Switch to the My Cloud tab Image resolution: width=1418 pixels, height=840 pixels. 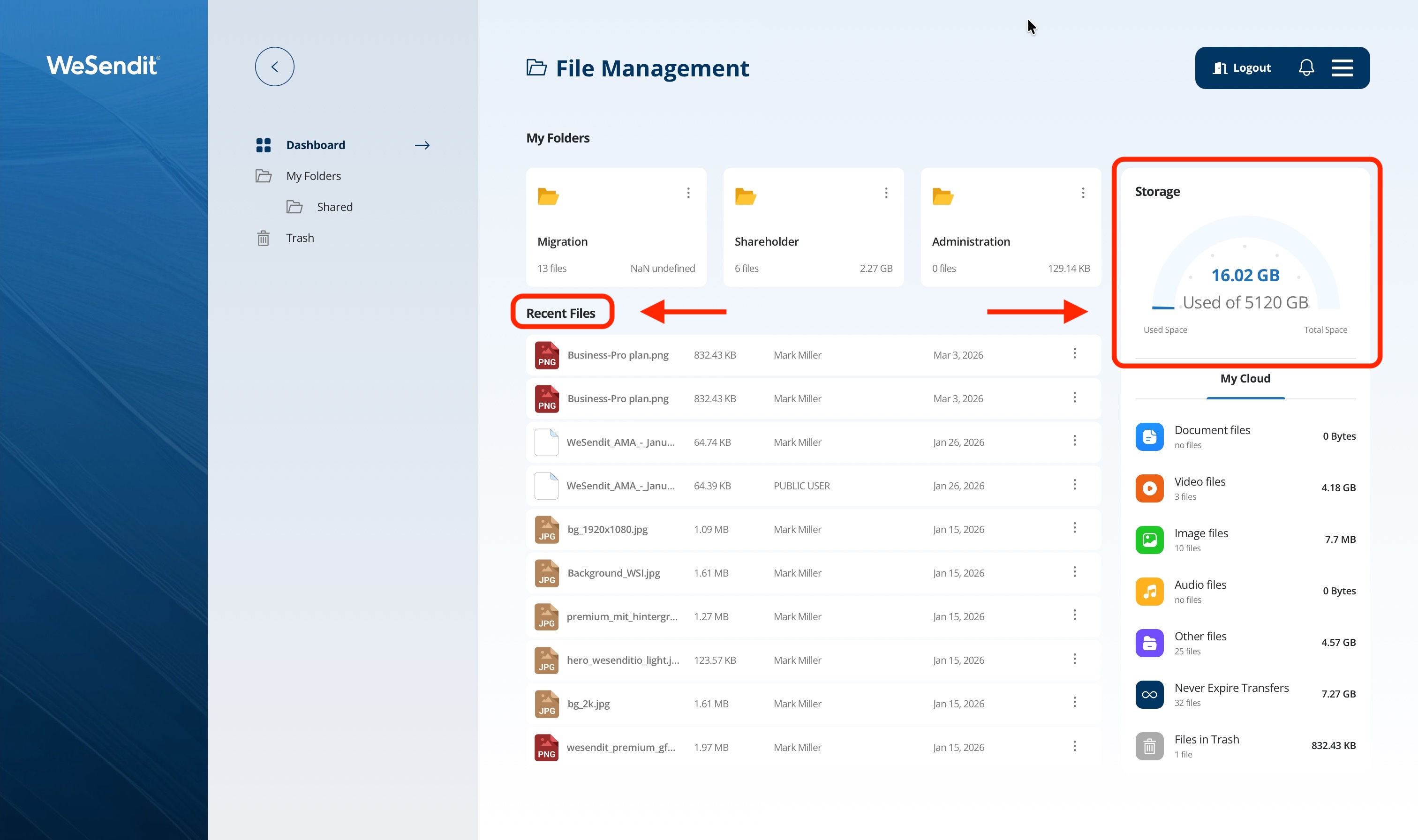(1245, 379)
